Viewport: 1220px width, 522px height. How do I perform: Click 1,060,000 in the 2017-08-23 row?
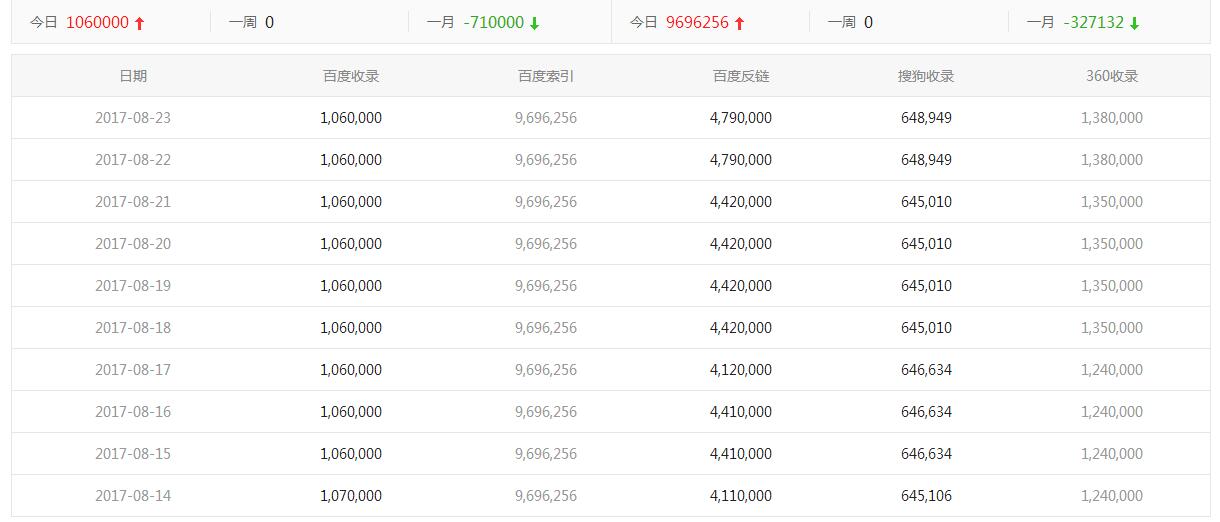(x=351, y=118)
